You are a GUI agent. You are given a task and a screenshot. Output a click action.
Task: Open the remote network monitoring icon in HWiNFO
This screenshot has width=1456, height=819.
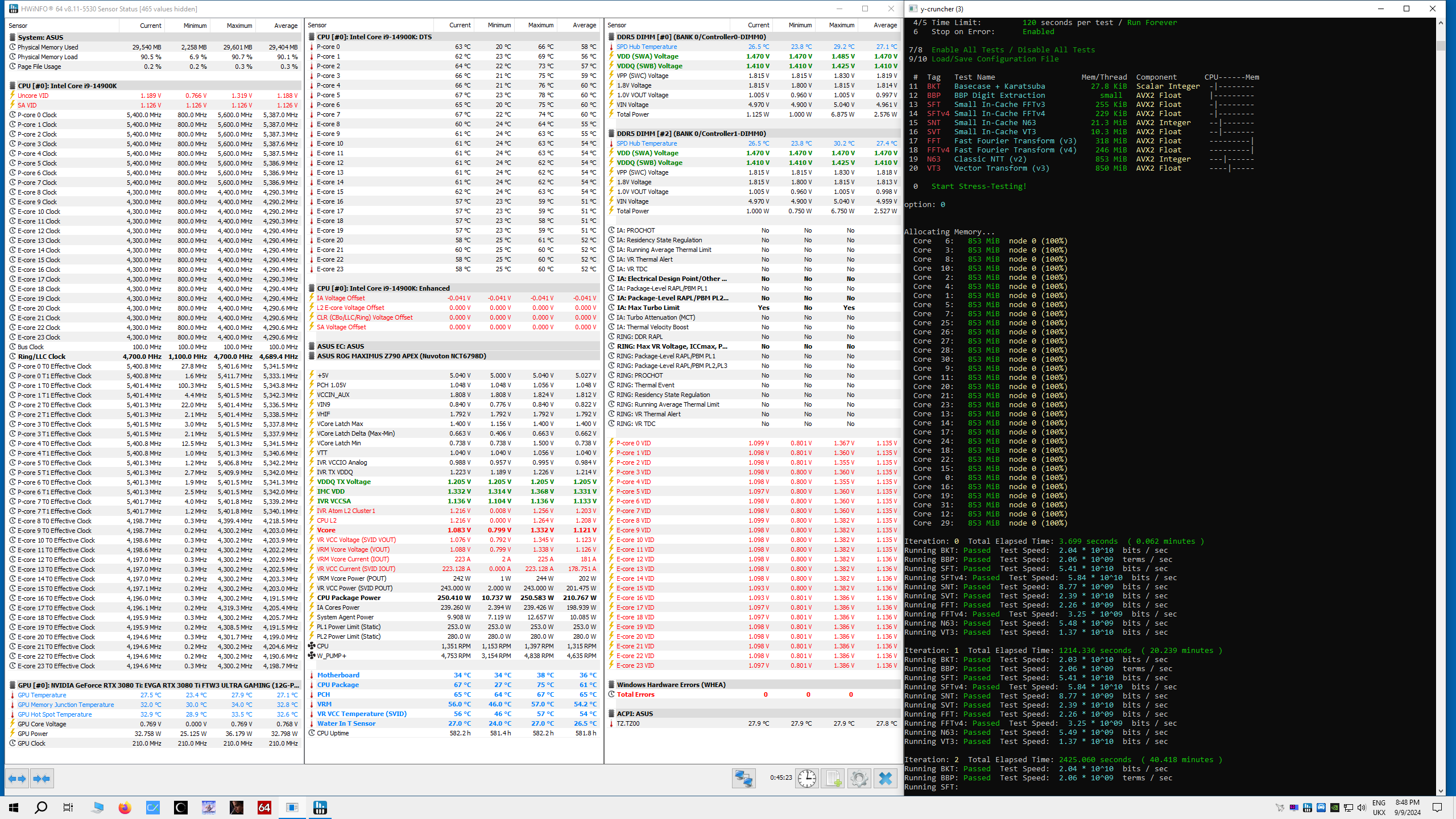[x=743, y=778]
